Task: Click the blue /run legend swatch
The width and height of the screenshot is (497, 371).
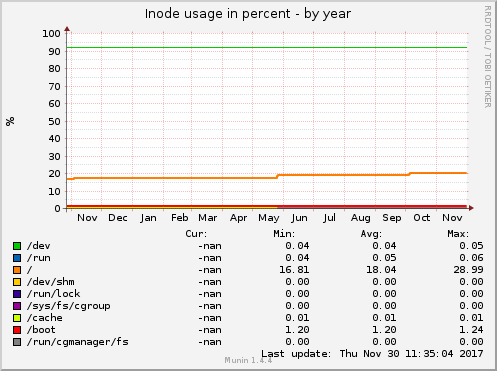Action: (x=17, y=258)
